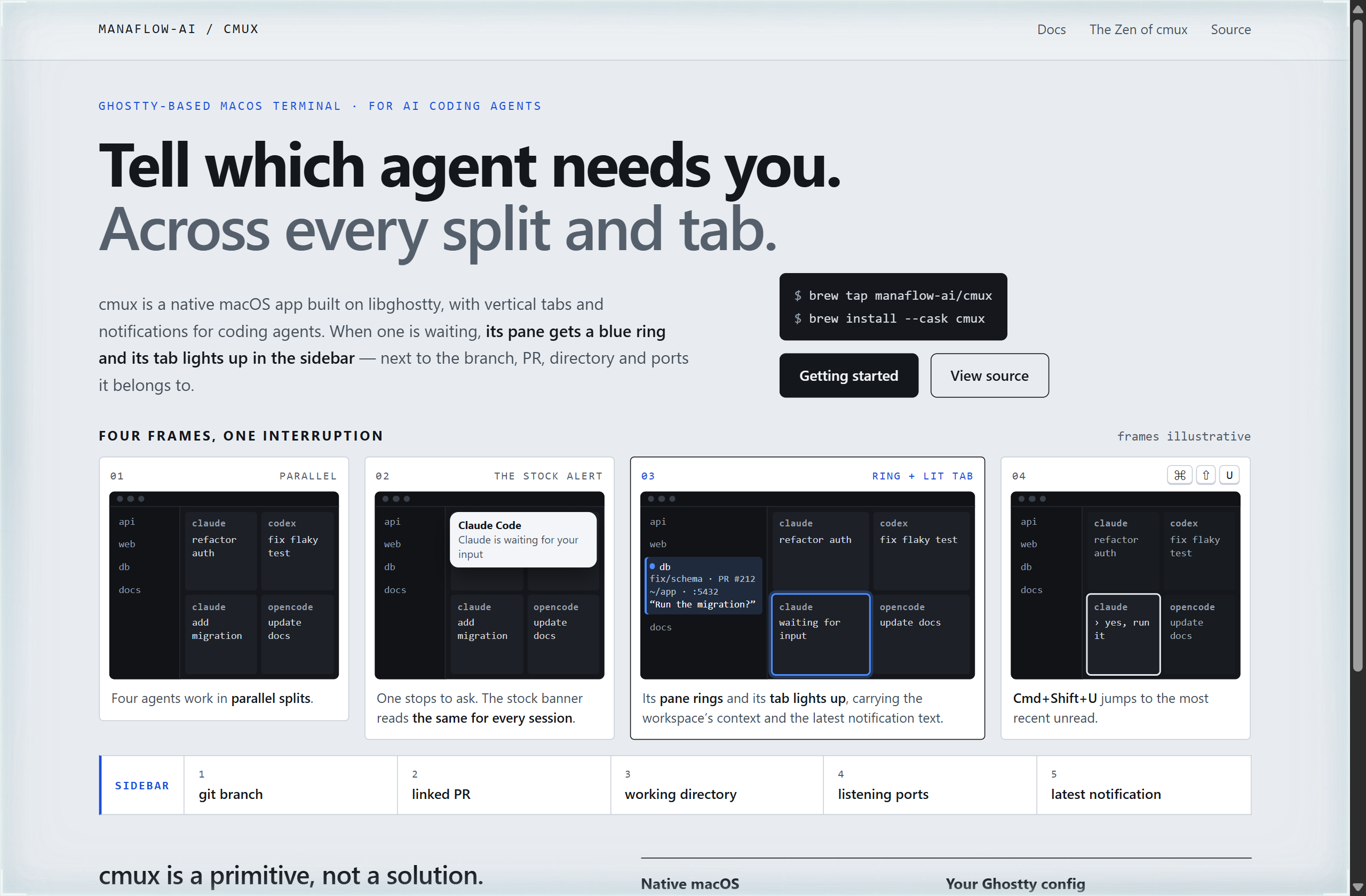Image resolution: width=1366 pixels, height=896 pixels.
Task: Click 'claude add migration' pane in frame 01
Action: 220,634
